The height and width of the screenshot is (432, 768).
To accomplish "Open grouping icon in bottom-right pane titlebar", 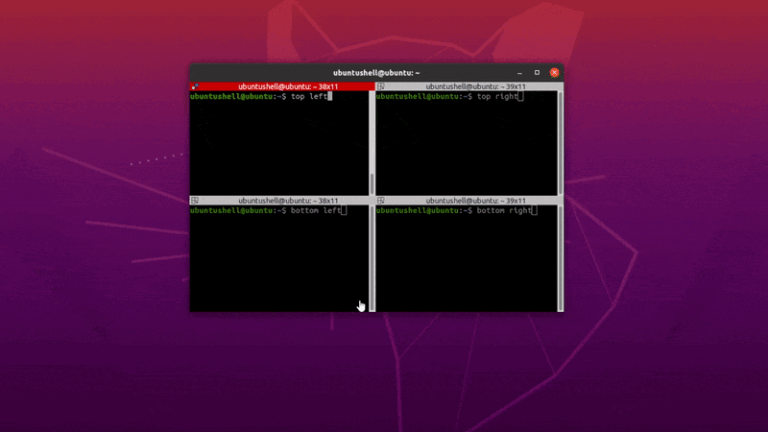I will tap(381, 201).
